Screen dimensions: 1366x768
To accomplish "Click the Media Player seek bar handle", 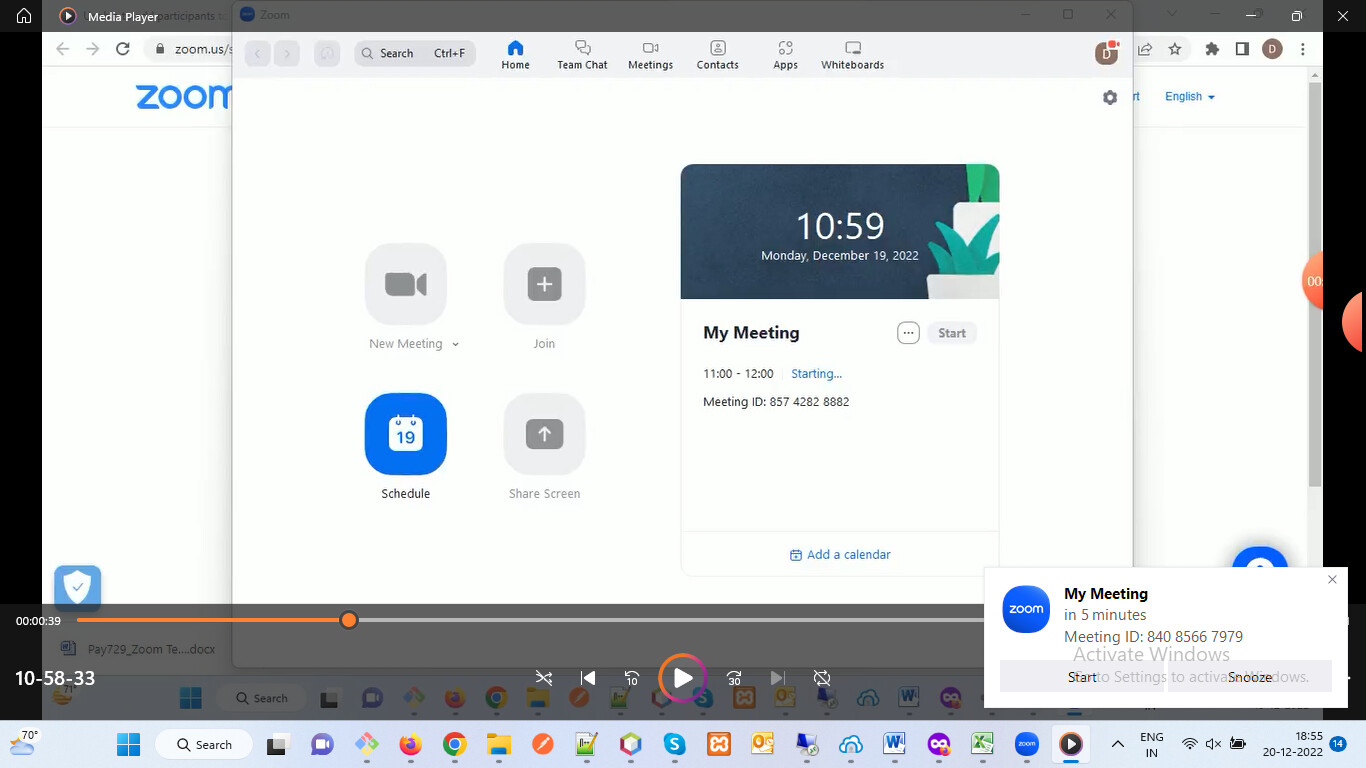I will point(348,620).
